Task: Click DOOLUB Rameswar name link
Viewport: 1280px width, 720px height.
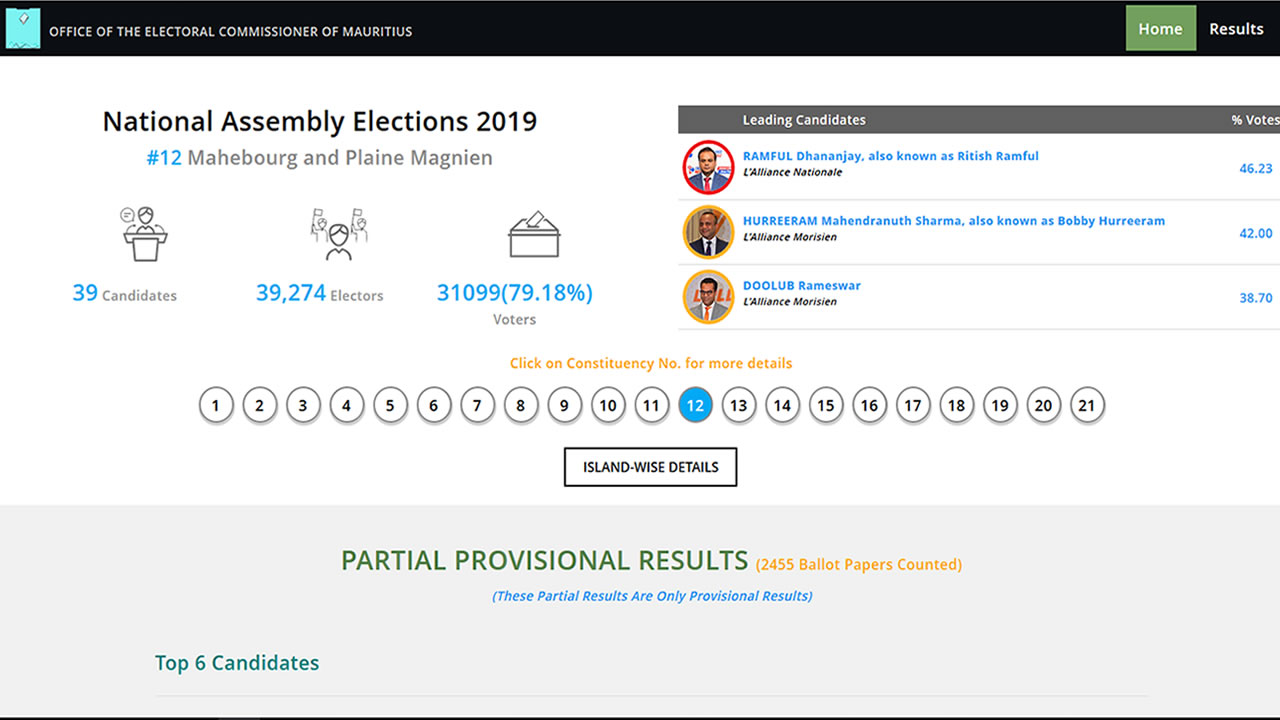Action: coord(801,286)
